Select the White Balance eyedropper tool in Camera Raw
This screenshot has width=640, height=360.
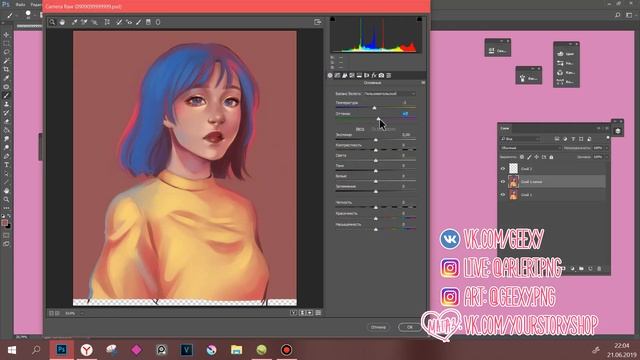pyautogui.click(x=75, y=22)
